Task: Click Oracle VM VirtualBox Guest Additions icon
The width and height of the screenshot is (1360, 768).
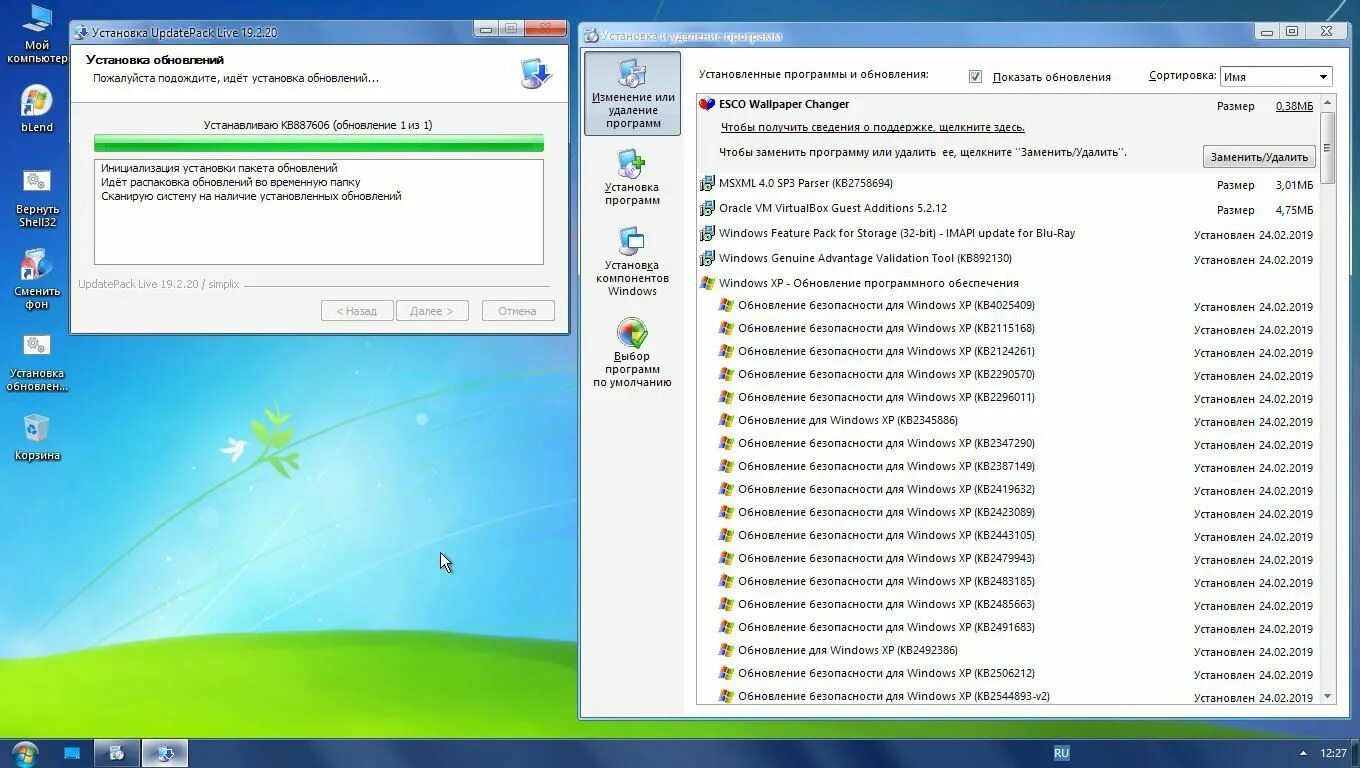Action: 707,209
